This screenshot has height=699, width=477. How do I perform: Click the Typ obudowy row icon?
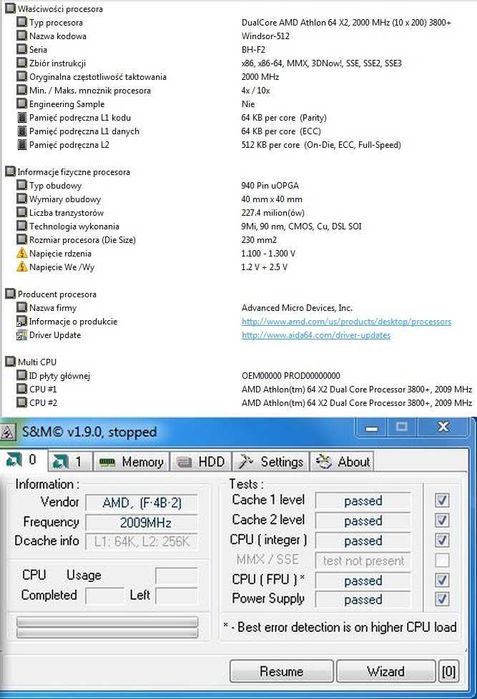[21, 185]
